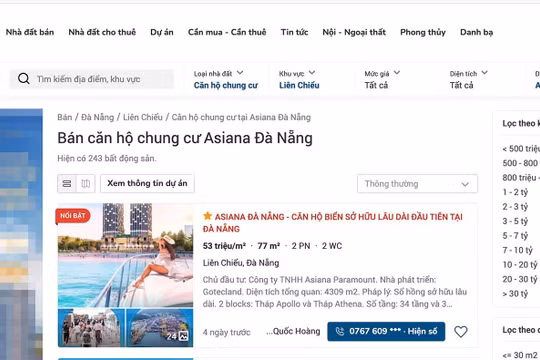The image size is (540, 360).
Task: Focus the location search field
Action: [92, 79]
